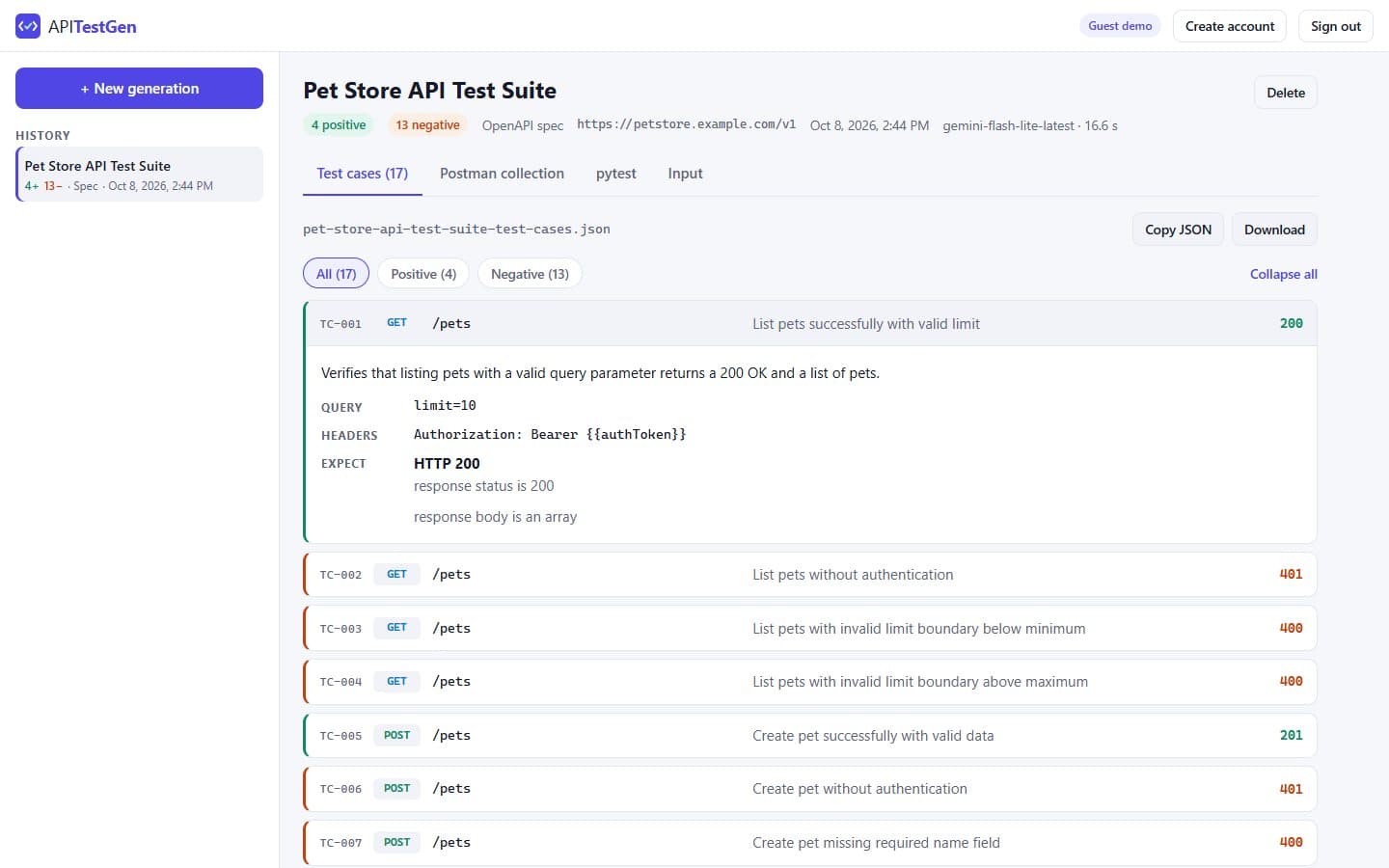Click the Authorization Bearer header value
This screenshot has height=868, width=1389.
[x=550, y=435]
